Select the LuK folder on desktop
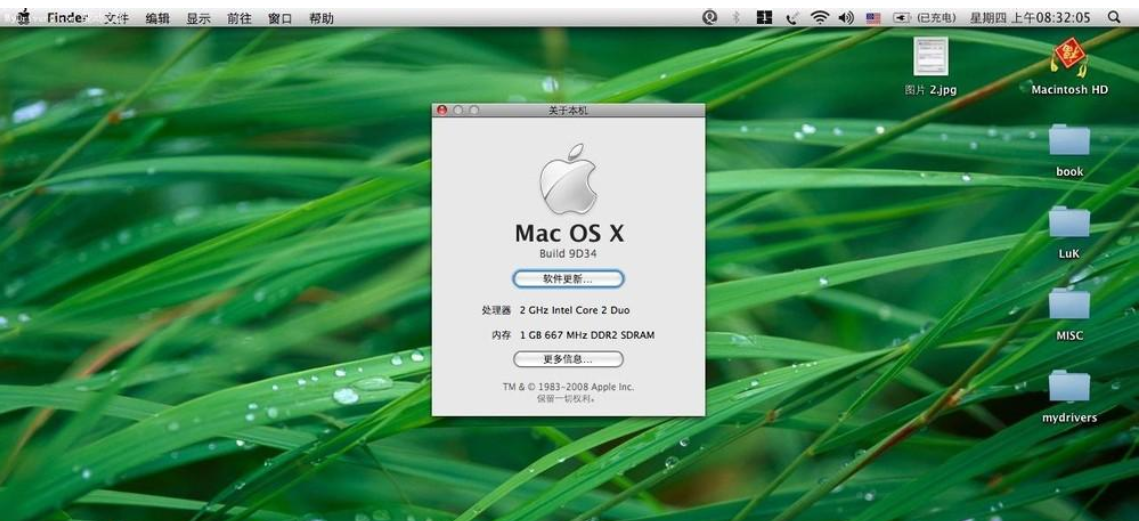 point(1069,222)
